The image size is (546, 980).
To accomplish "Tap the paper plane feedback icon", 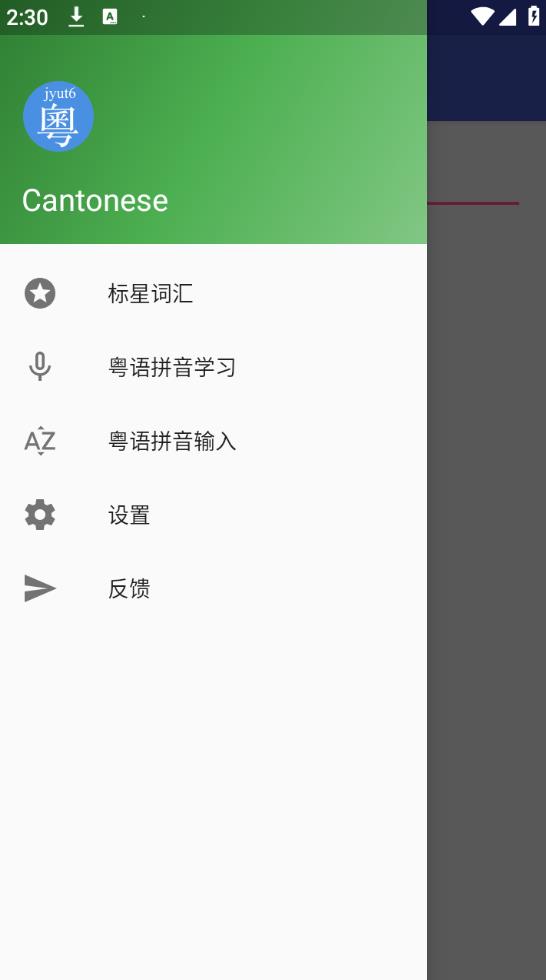I will 40,588.
